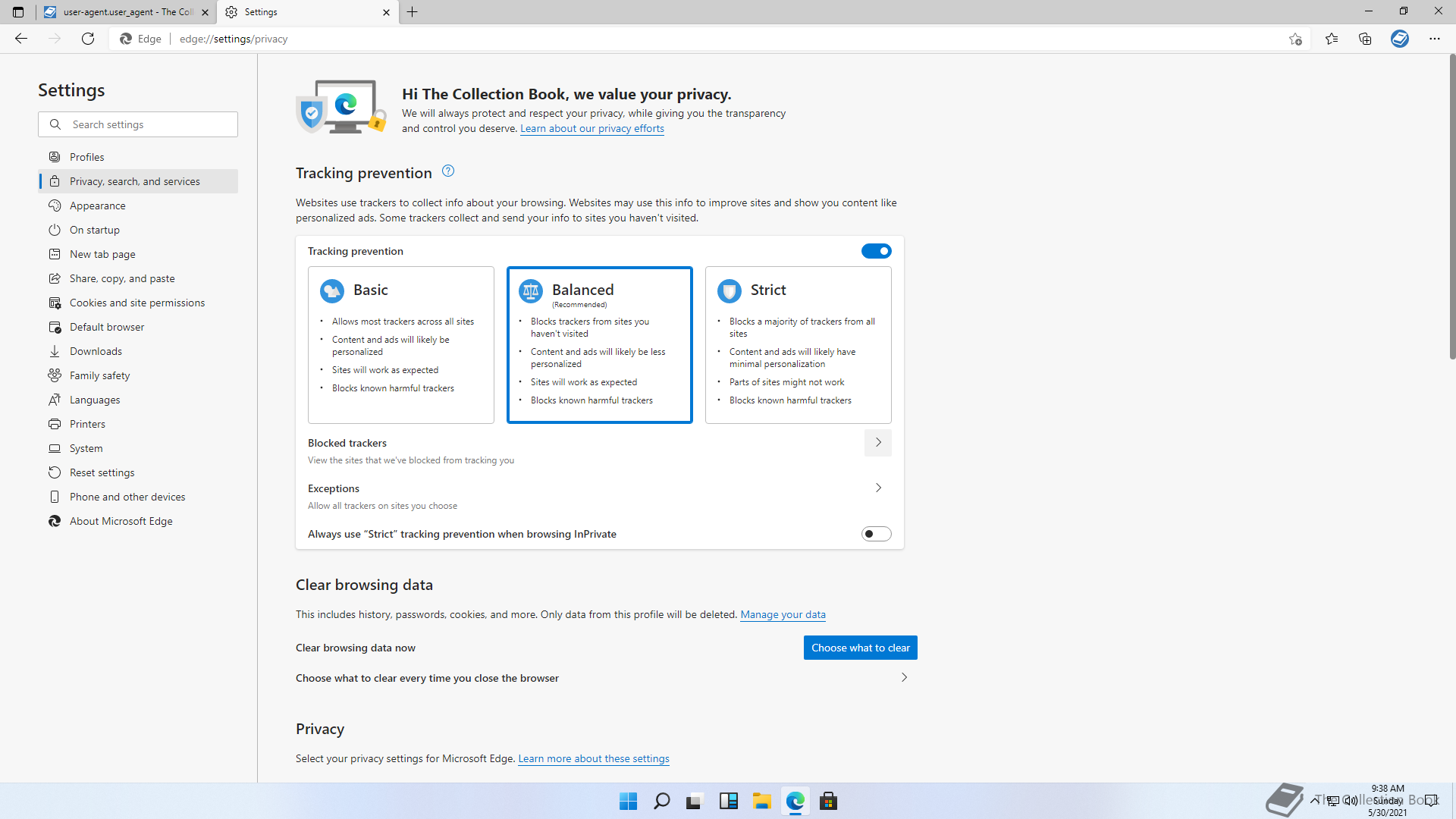Close the Settings tab
This screenshot has height=819, width=1456.
[x=386, y=12]
